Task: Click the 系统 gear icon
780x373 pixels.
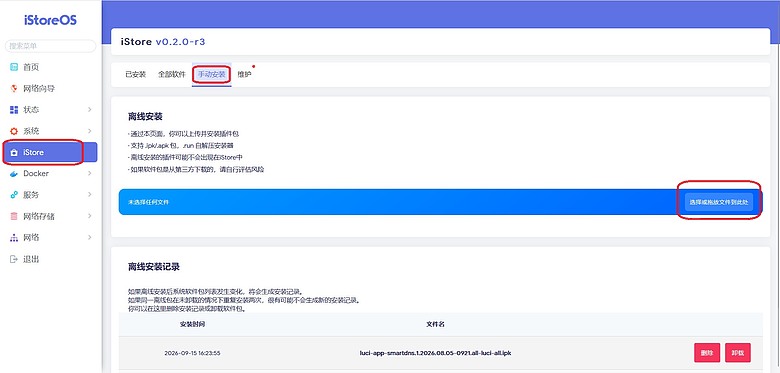Action: pos(14,131)
